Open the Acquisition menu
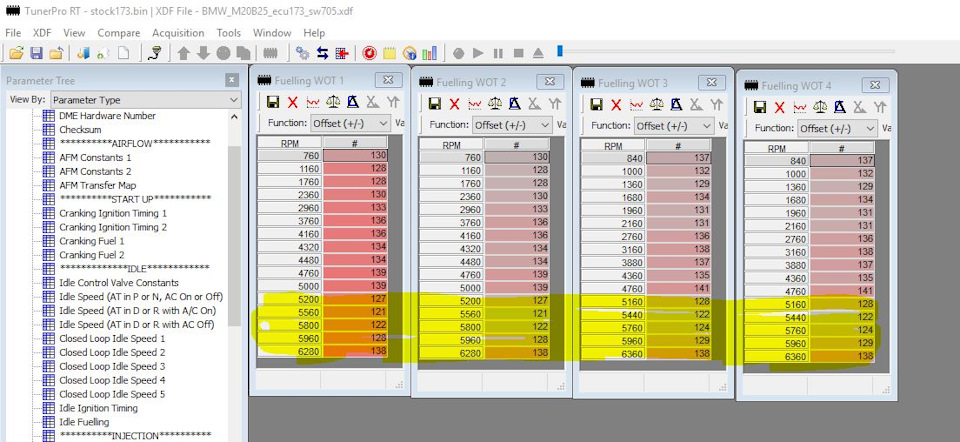The width and height of the screenshot is (960, 442). coord(178,33)
